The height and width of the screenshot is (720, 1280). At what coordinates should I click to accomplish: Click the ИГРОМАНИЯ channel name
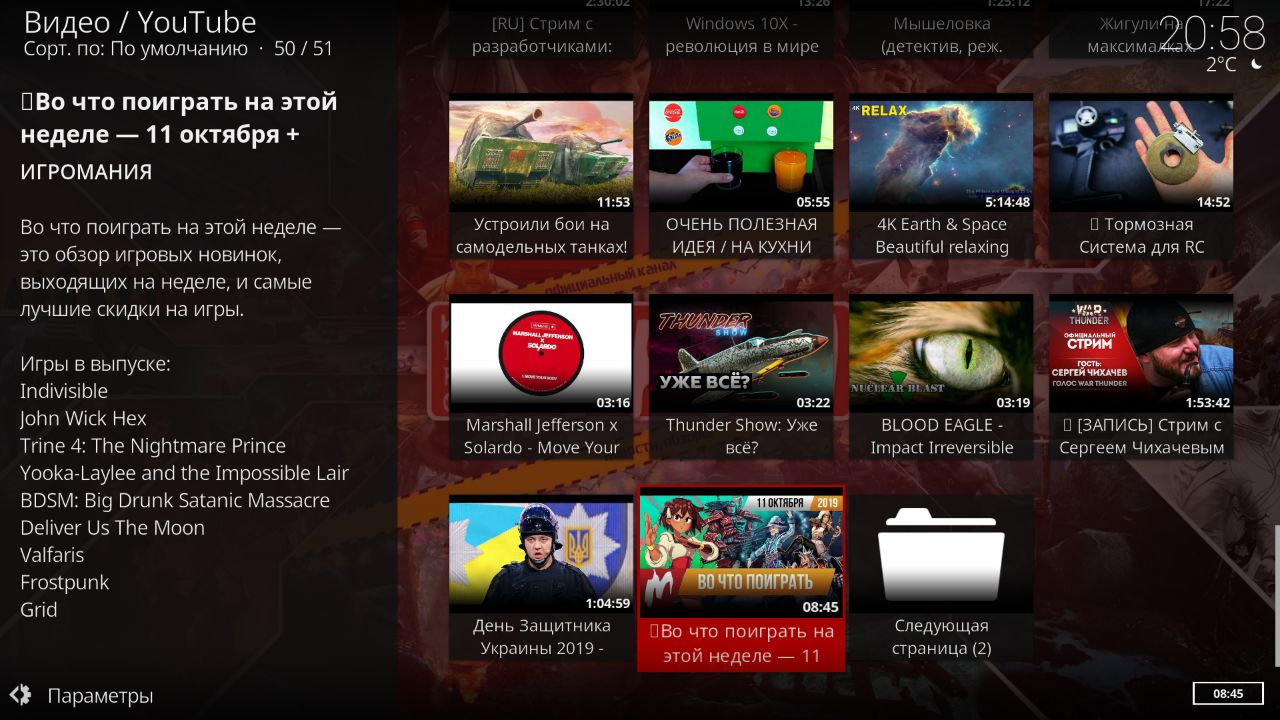point(86,172)
